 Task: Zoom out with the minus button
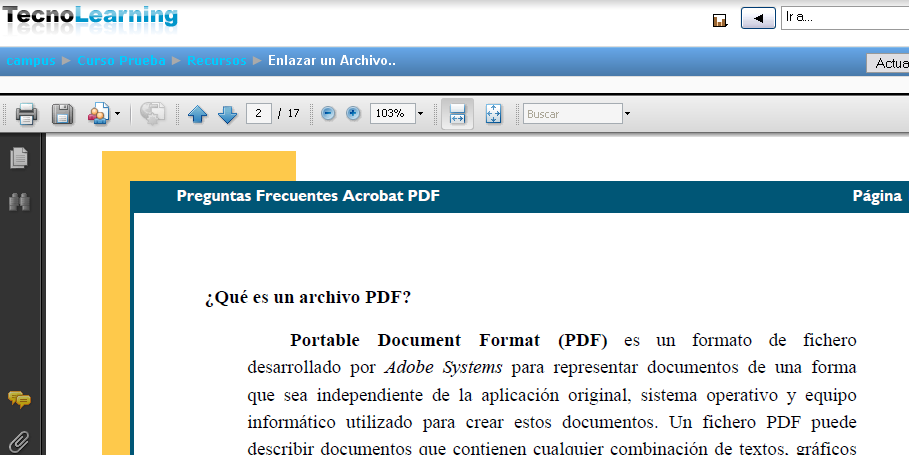(x=329, y=114)
